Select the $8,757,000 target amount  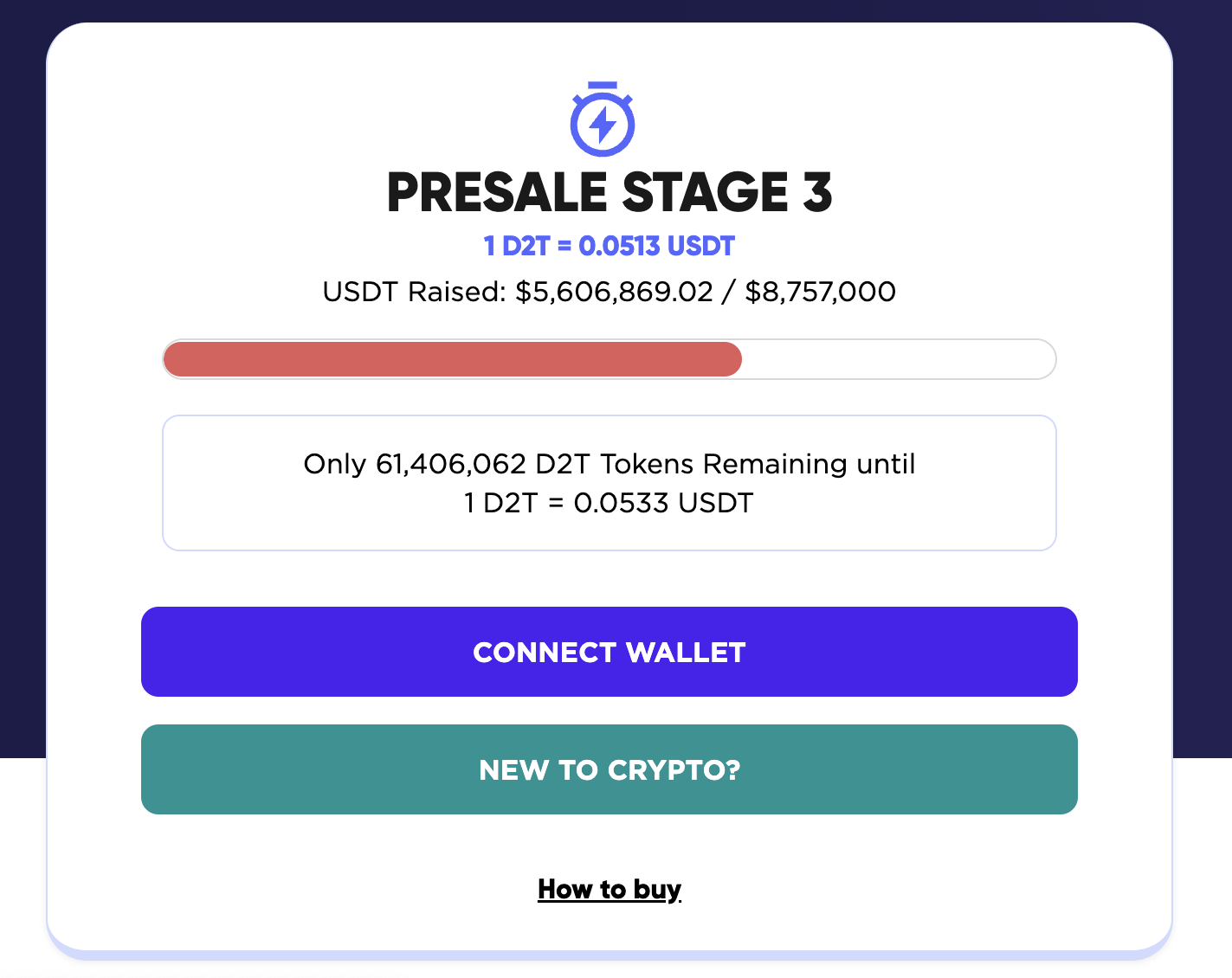pyautogui.click(x=820, y=292)
